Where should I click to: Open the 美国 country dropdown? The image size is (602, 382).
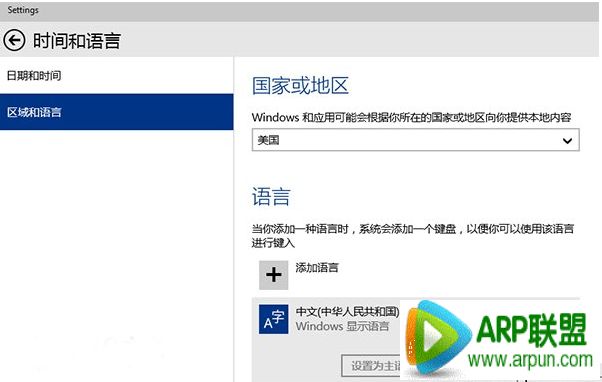tap(415, 140)
